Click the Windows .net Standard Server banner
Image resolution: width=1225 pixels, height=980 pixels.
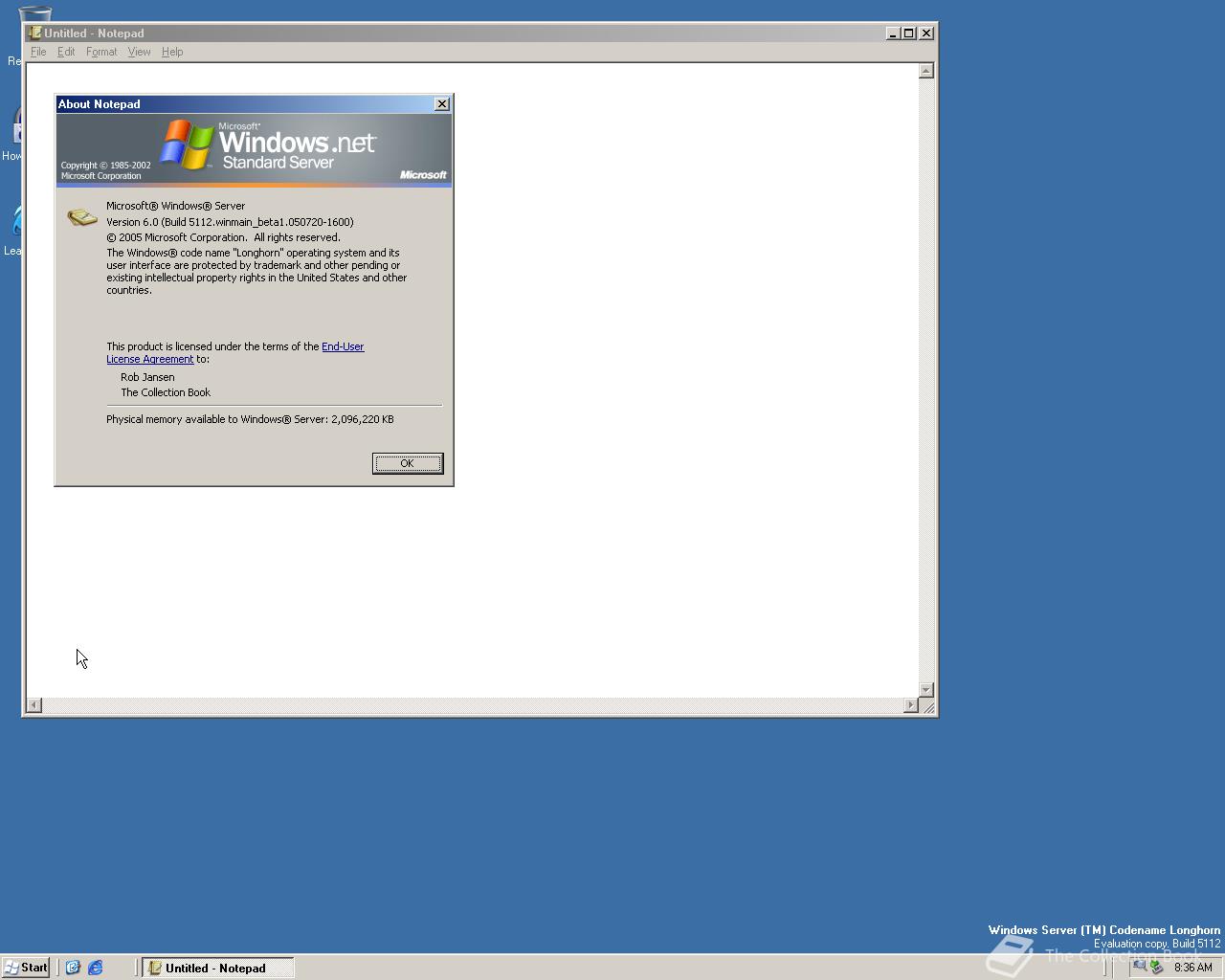254,148
